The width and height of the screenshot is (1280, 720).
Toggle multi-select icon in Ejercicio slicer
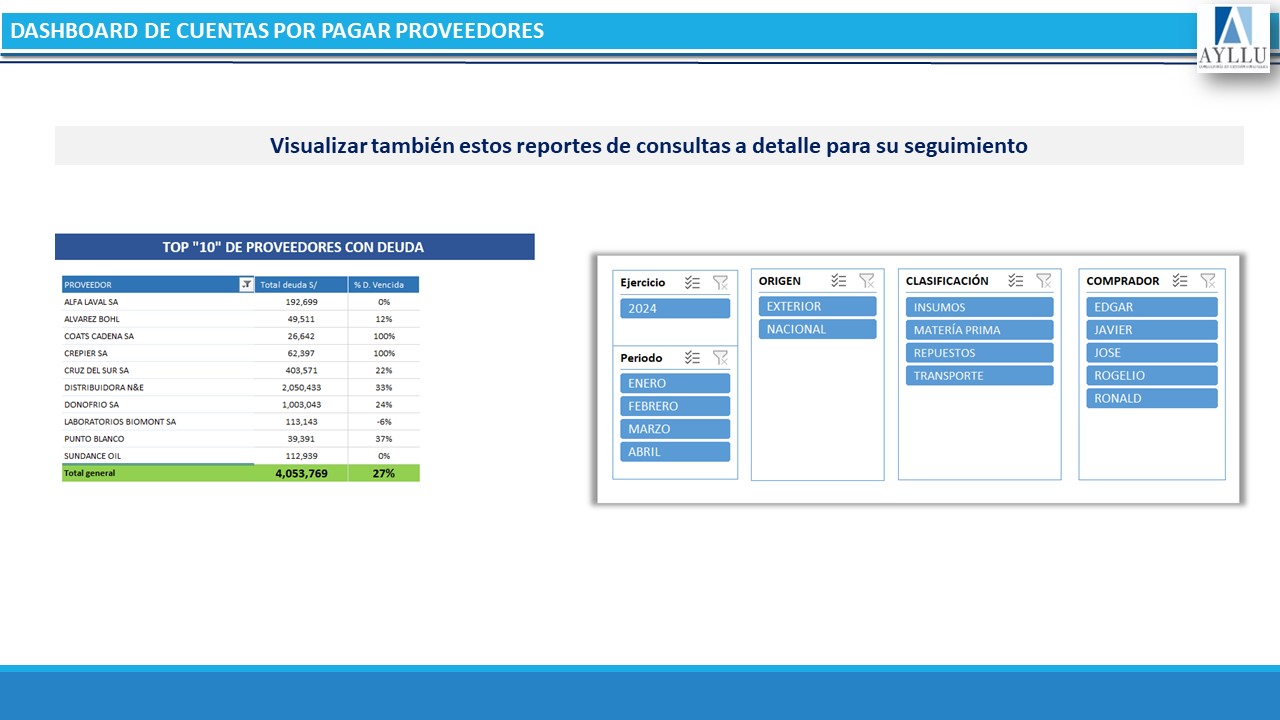point(692,283)
